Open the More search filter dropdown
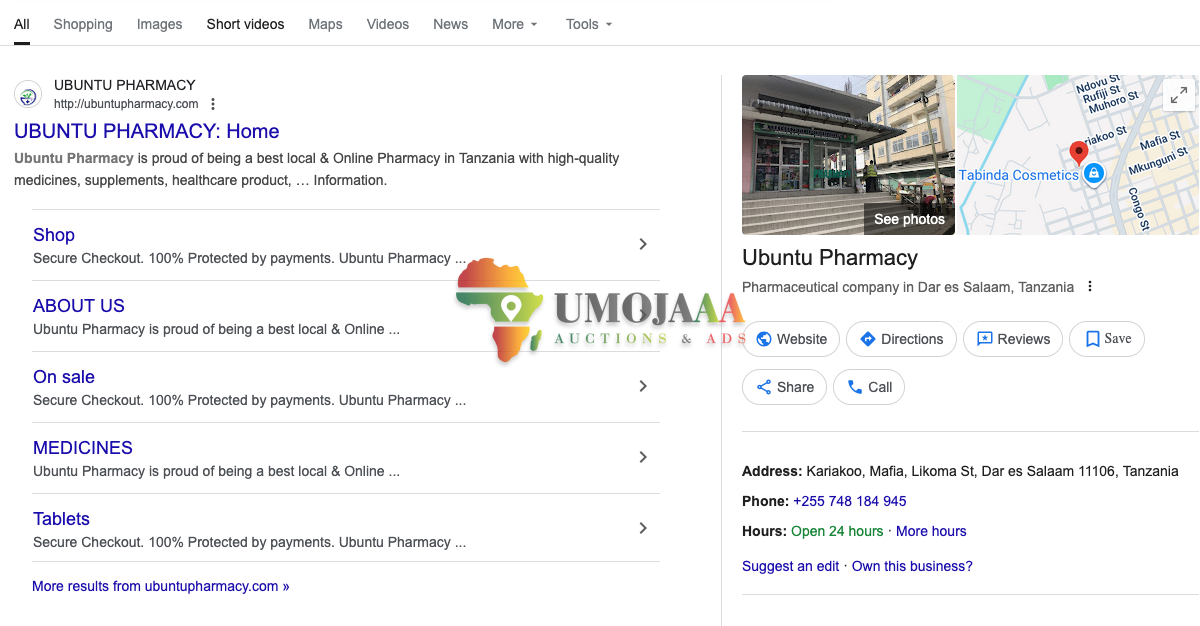Image resolution: width=1200 pixels, height=626 pixels. coord(515,24)
